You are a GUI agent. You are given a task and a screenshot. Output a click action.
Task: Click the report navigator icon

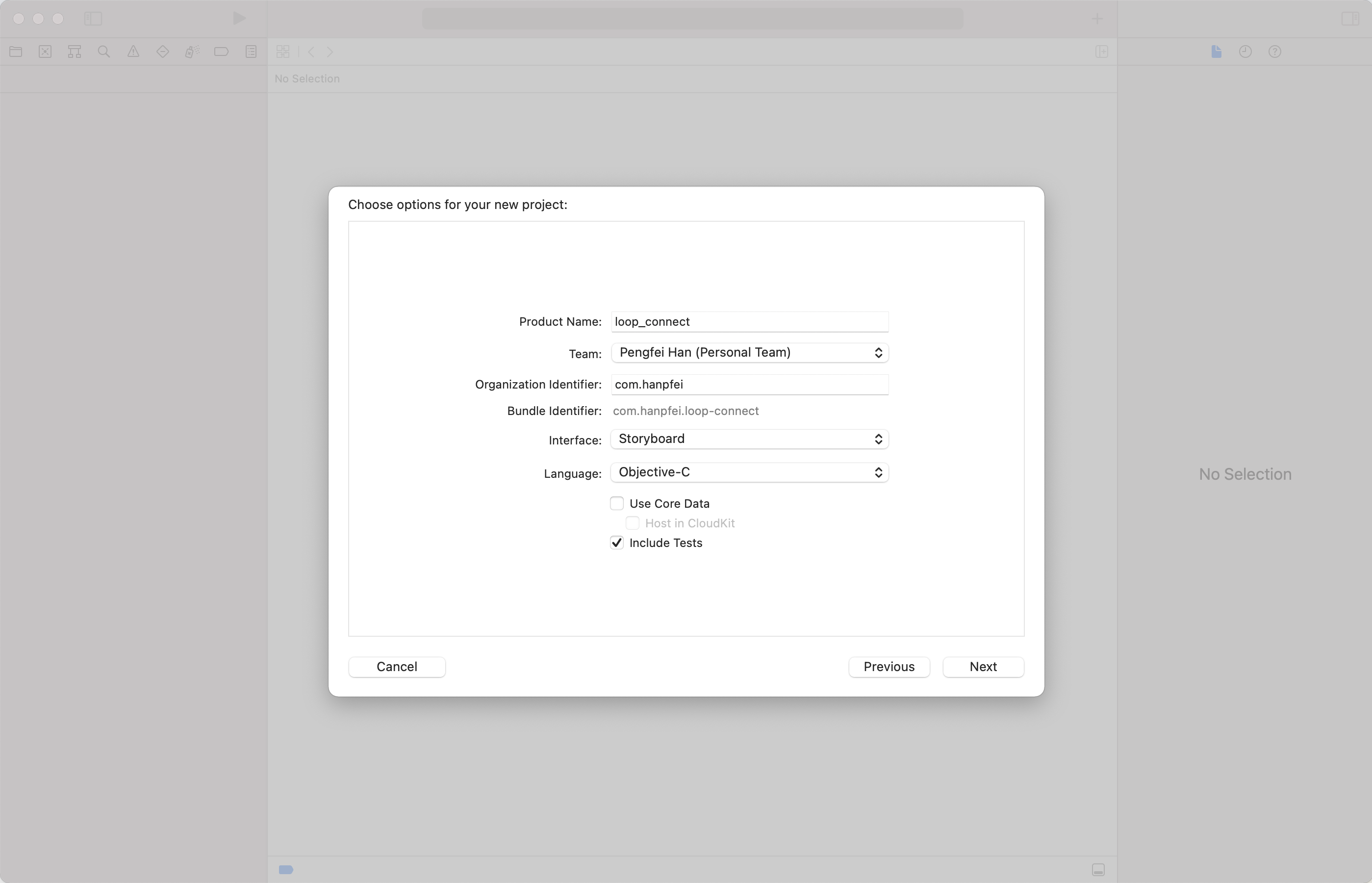click(x=250, y=52)
